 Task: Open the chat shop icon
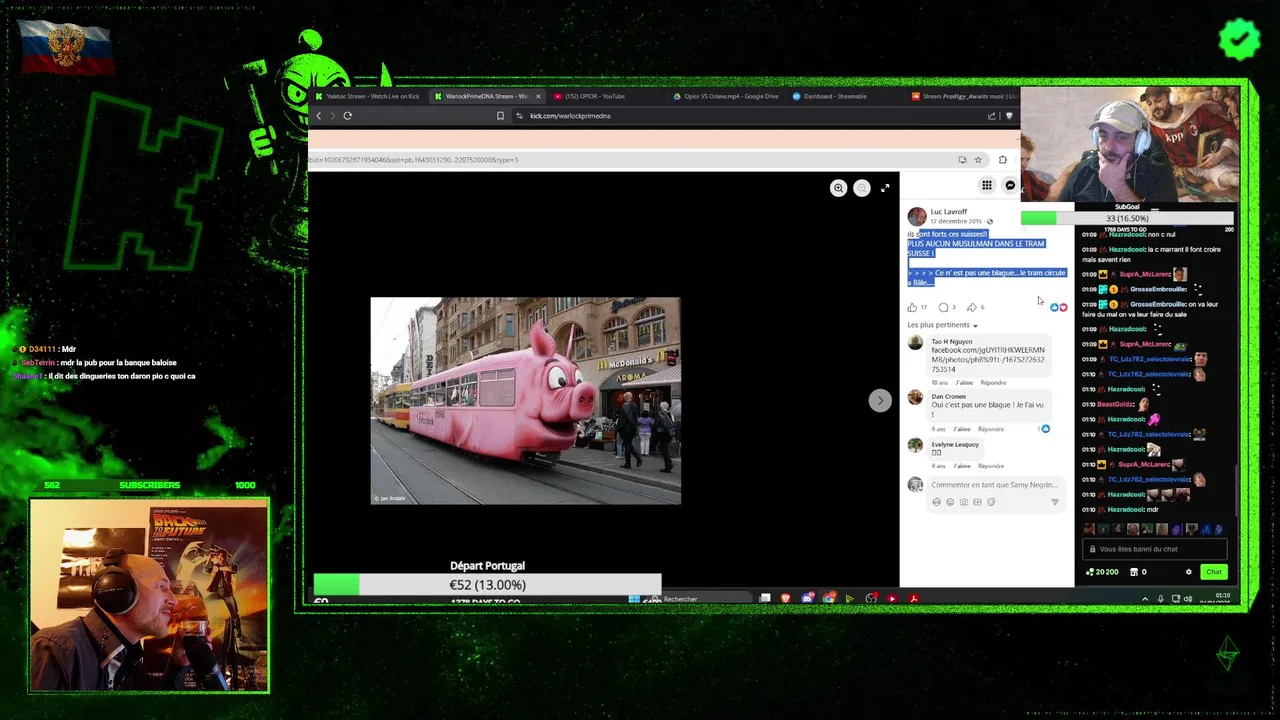[x=1134, y=572]
